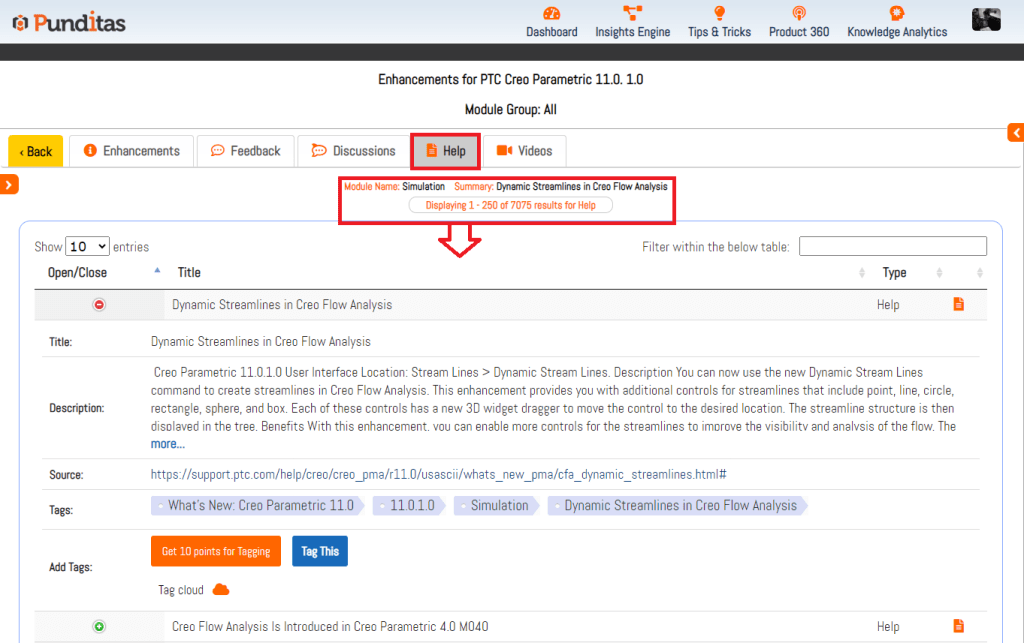Click the yellow Back button
This screenshot has width=1024, height=643.
click(35, 151)
